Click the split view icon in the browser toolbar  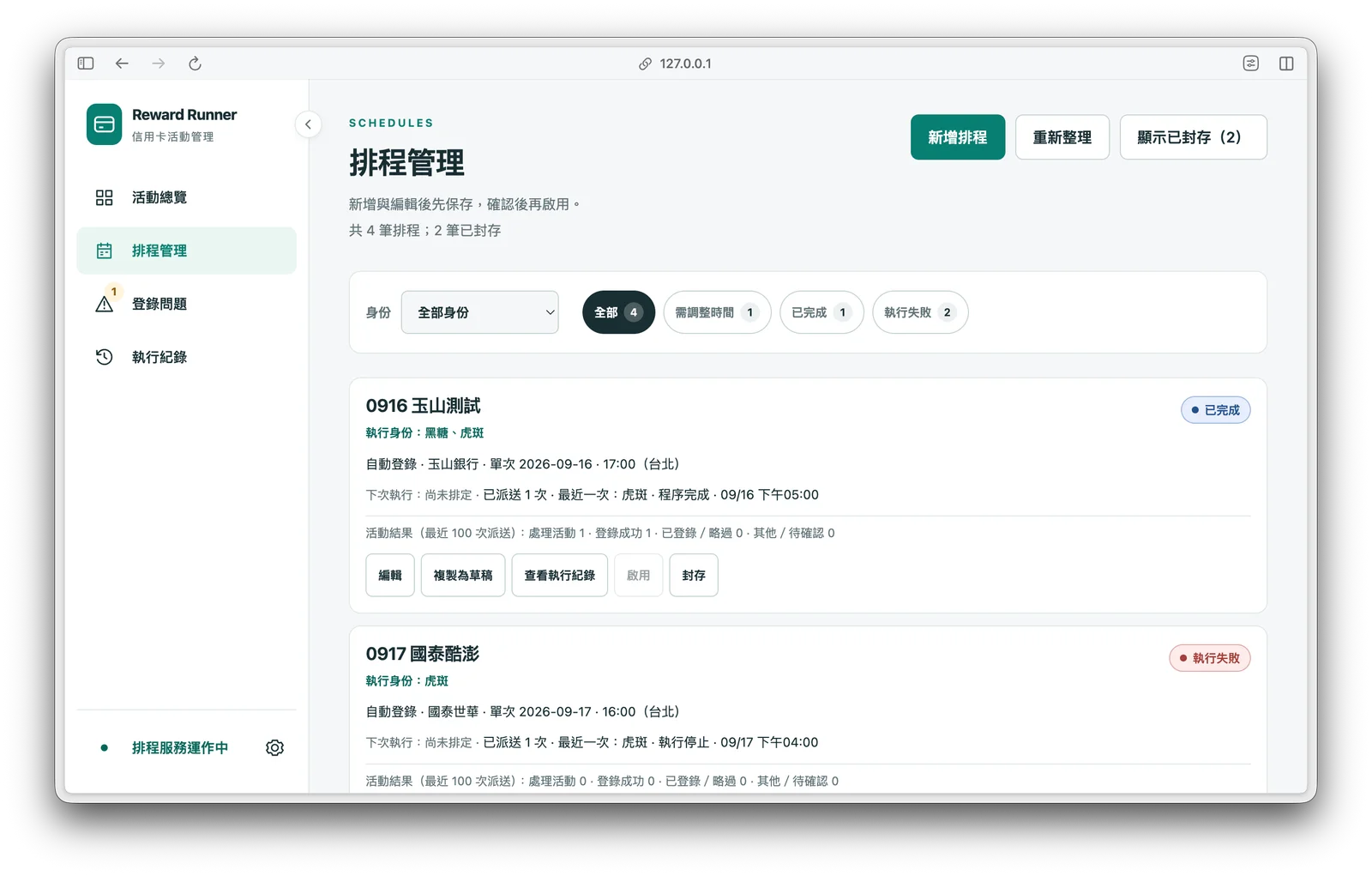tap(1286, 63)
